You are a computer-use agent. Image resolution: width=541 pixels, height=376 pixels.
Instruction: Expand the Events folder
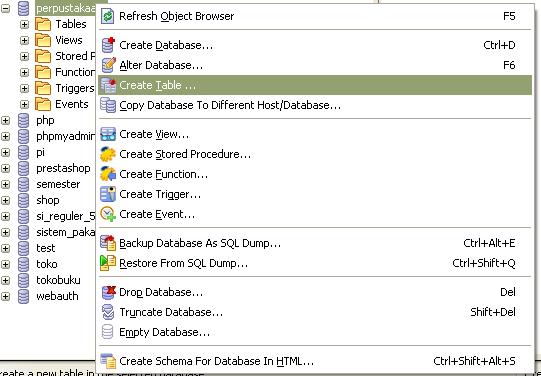pyautogui.click(x=24, y=104)
